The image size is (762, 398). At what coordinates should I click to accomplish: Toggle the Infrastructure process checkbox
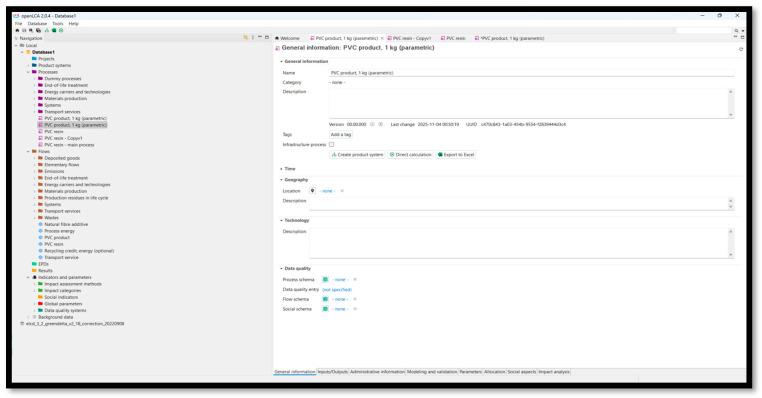(x=331, y=144)
